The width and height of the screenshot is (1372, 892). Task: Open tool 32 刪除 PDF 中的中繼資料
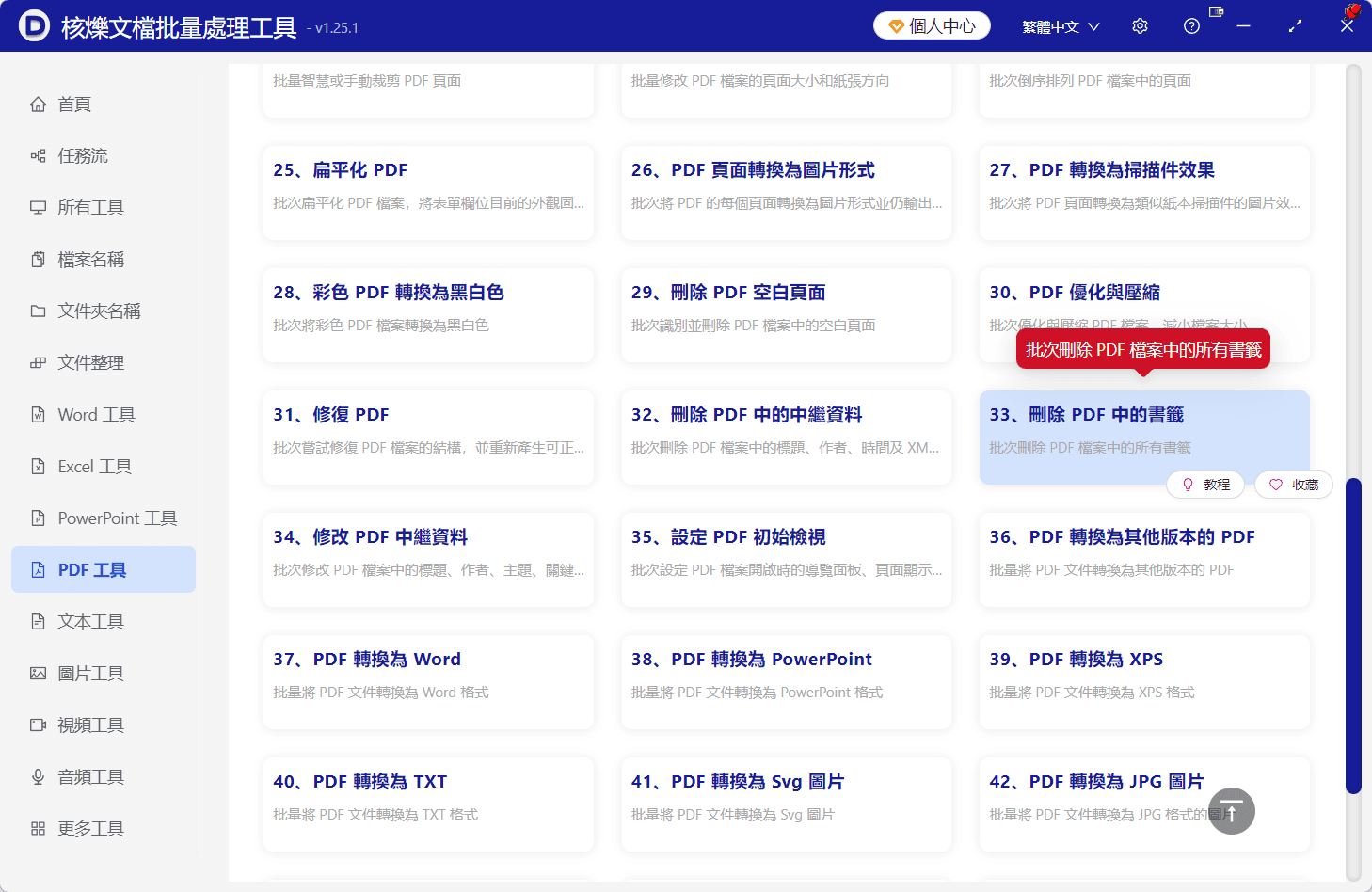pos(787,438)
